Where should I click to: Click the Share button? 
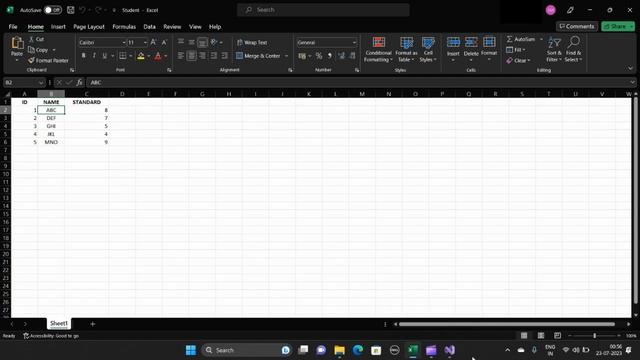pyautogui.click(x=618, y=26)
